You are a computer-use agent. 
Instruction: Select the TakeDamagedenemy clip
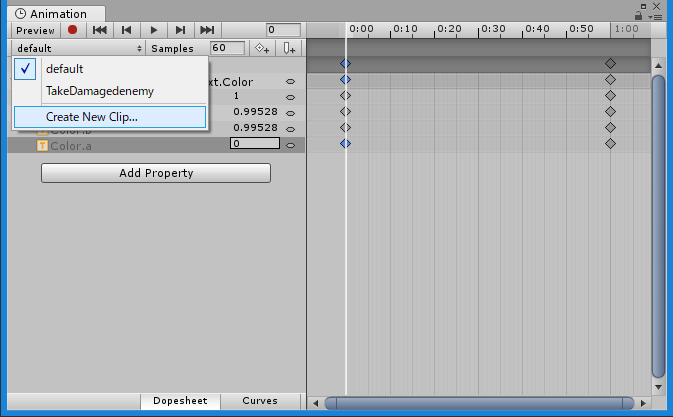110,91
